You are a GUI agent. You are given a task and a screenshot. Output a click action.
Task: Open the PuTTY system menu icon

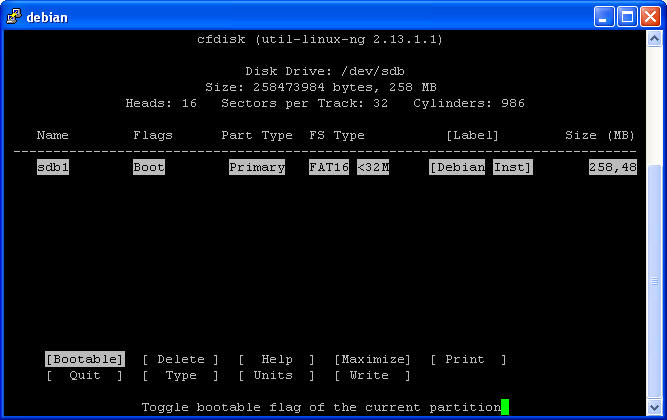click(x=13, y=16)
